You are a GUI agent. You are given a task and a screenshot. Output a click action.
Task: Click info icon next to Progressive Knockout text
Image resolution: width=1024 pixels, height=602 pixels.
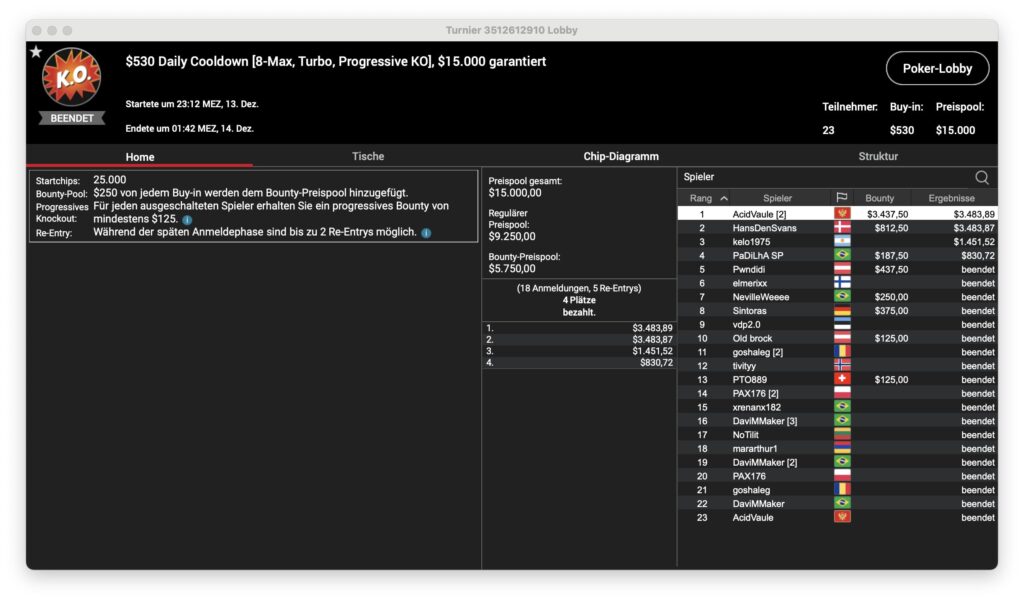[x=187, y=219]
